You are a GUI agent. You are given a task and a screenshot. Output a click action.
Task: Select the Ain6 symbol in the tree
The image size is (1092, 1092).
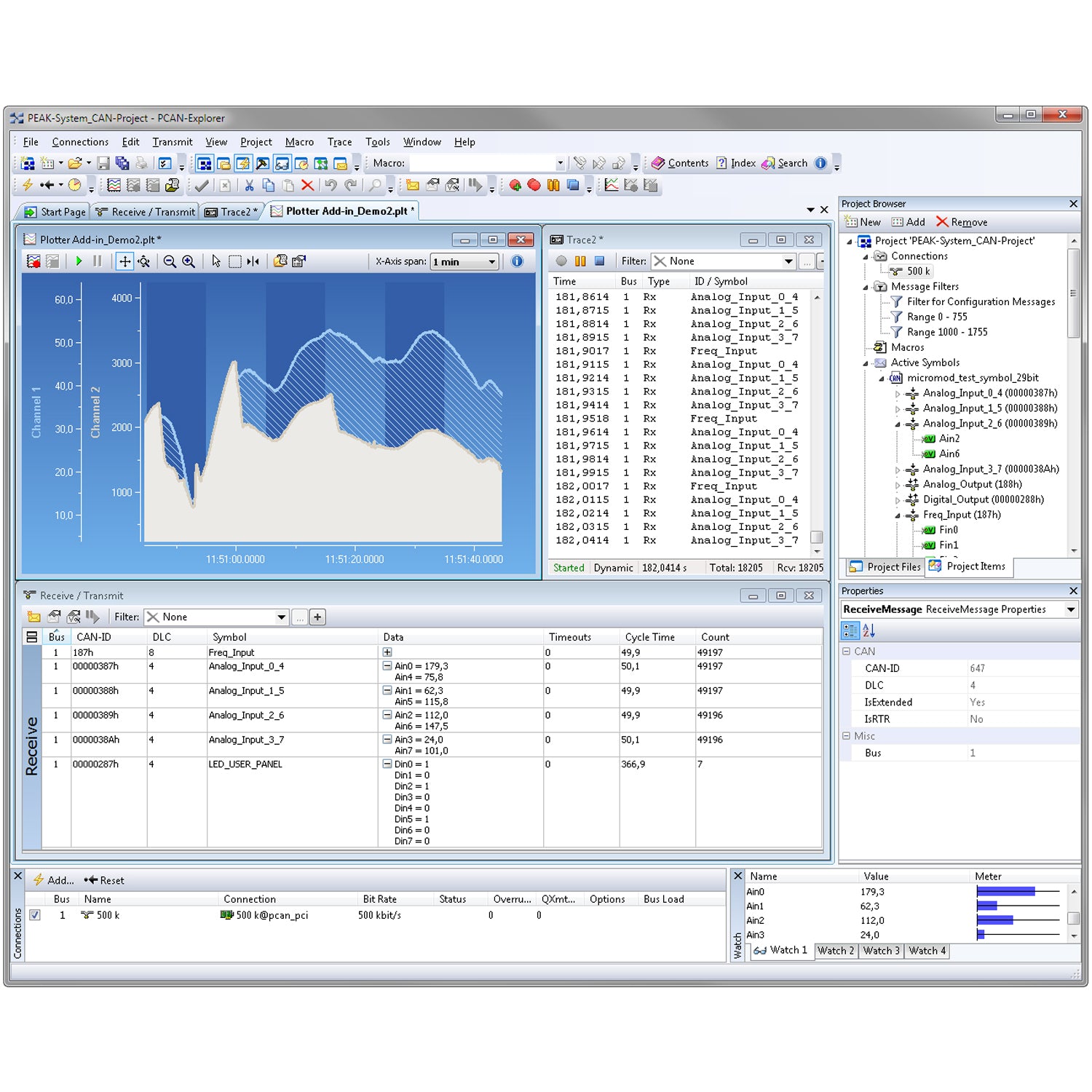(x=949, y=454)
